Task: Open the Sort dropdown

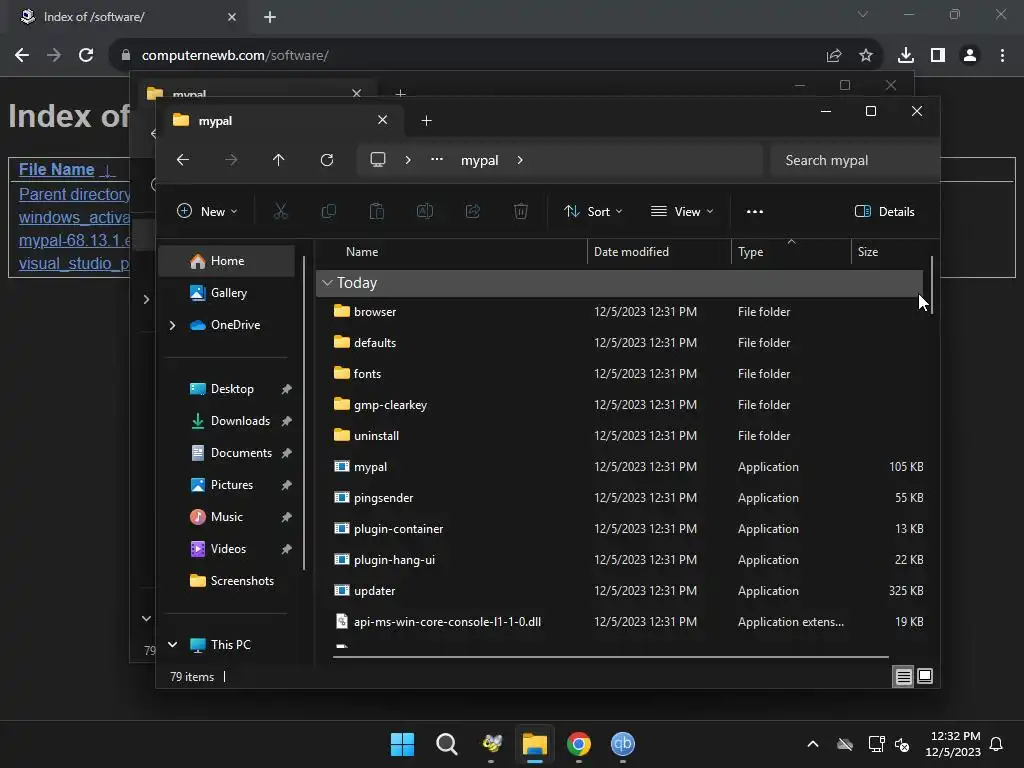Action: coord(593,212)
